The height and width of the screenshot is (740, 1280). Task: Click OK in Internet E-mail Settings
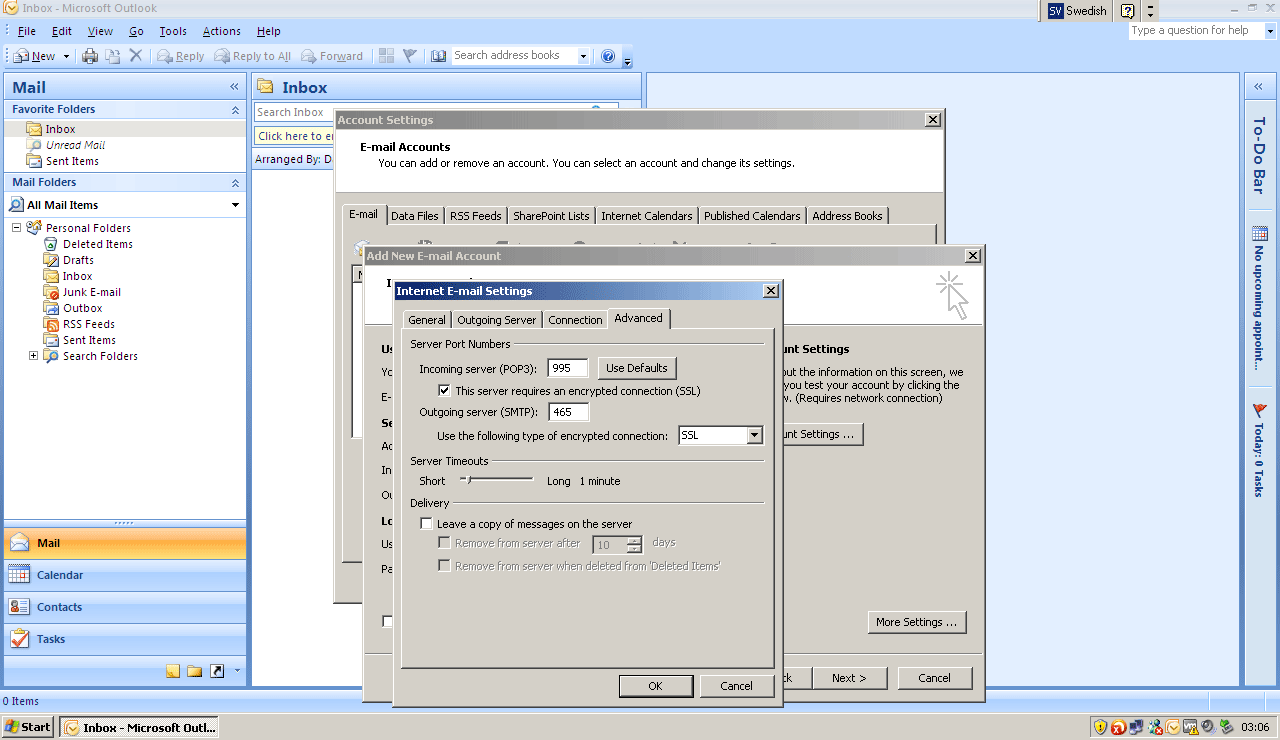click(x=655, y=686)
